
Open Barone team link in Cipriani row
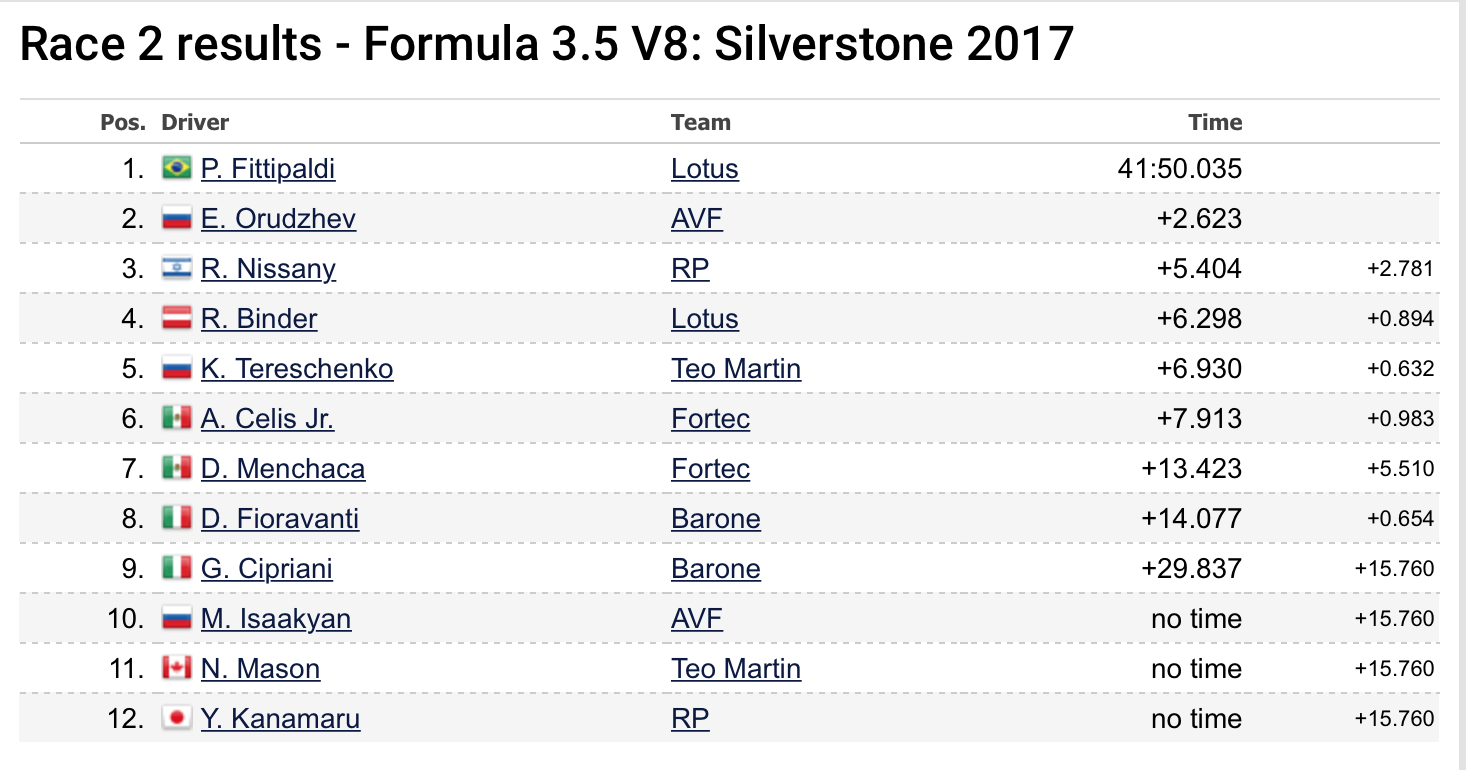tap(716, 569)
